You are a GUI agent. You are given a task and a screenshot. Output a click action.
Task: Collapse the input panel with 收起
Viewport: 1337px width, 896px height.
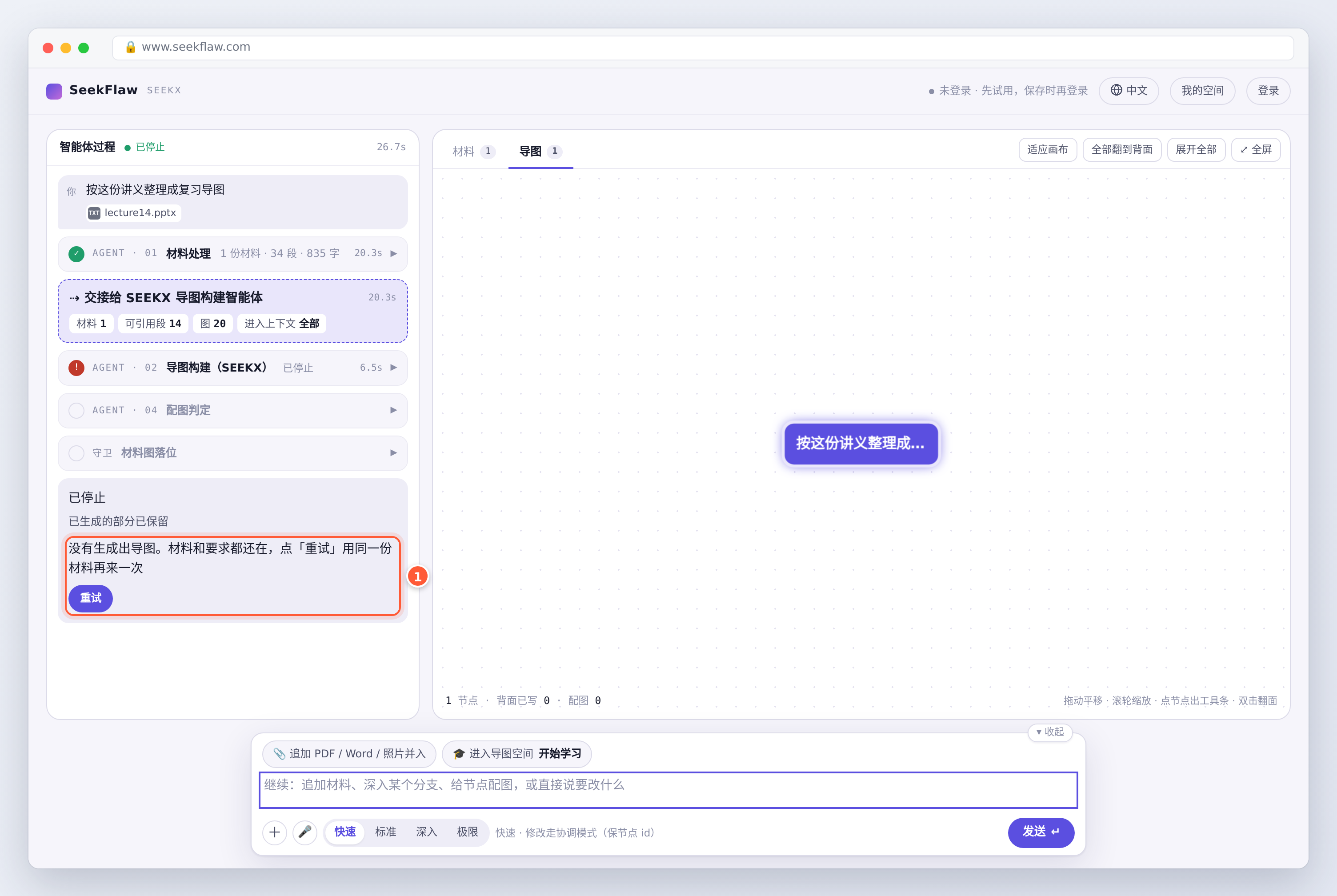click(x=1049, y=732)
